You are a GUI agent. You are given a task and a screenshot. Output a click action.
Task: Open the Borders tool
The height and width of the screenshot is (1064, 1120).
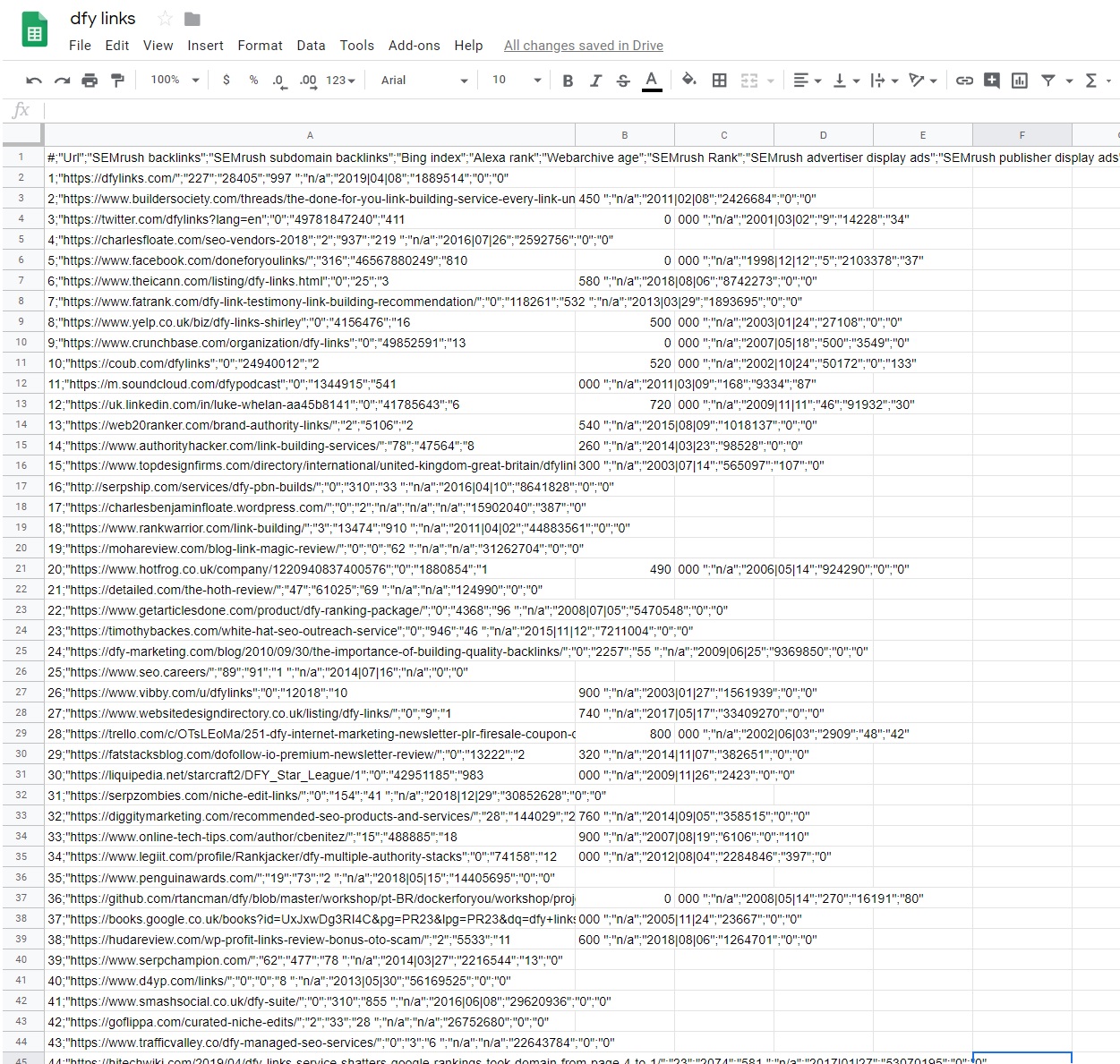(x=719, y=81)
